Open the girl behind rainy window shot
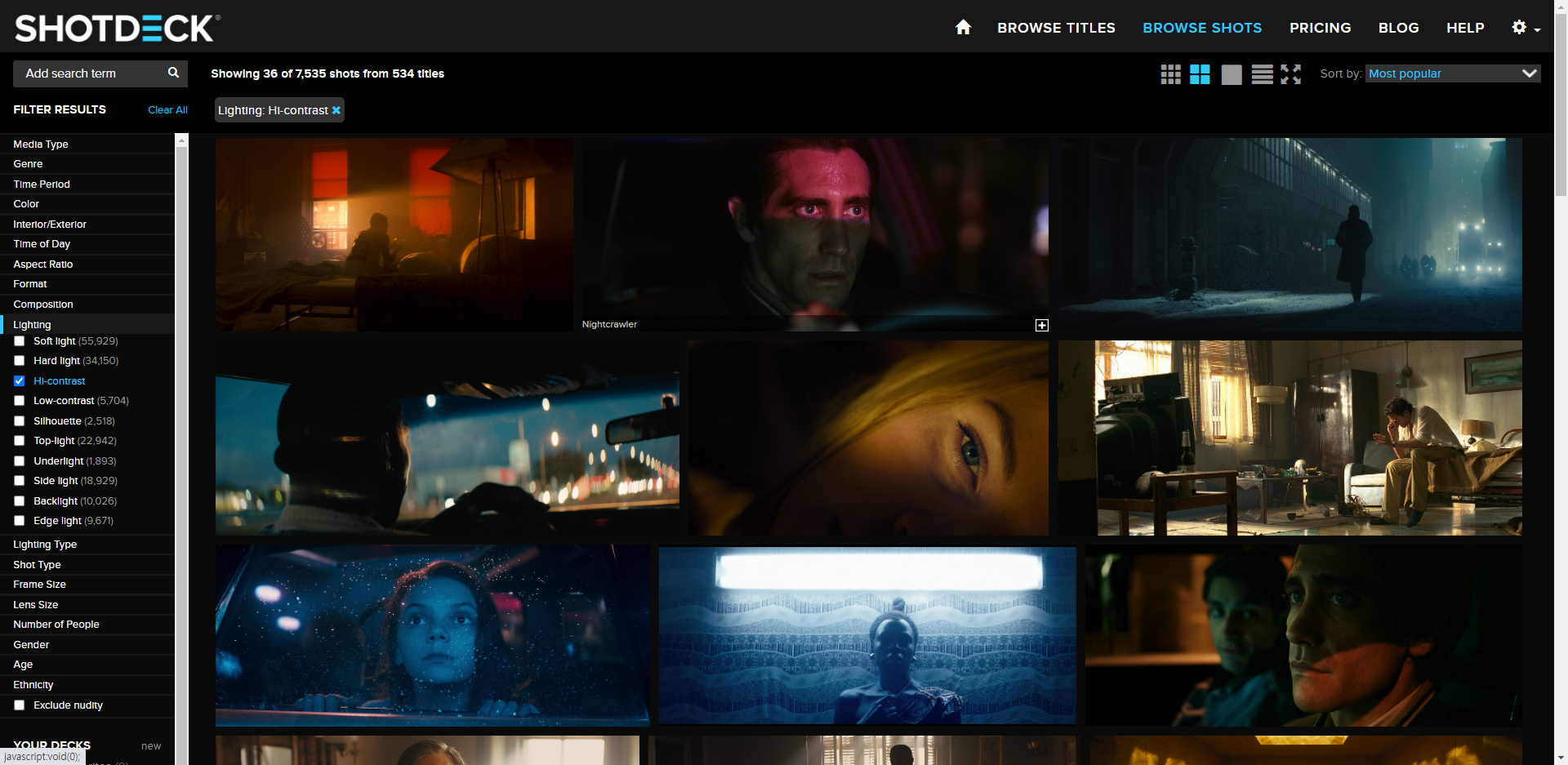Image resolution: width=1568 pixels, height=765 pixels. [x=432, y=635]
